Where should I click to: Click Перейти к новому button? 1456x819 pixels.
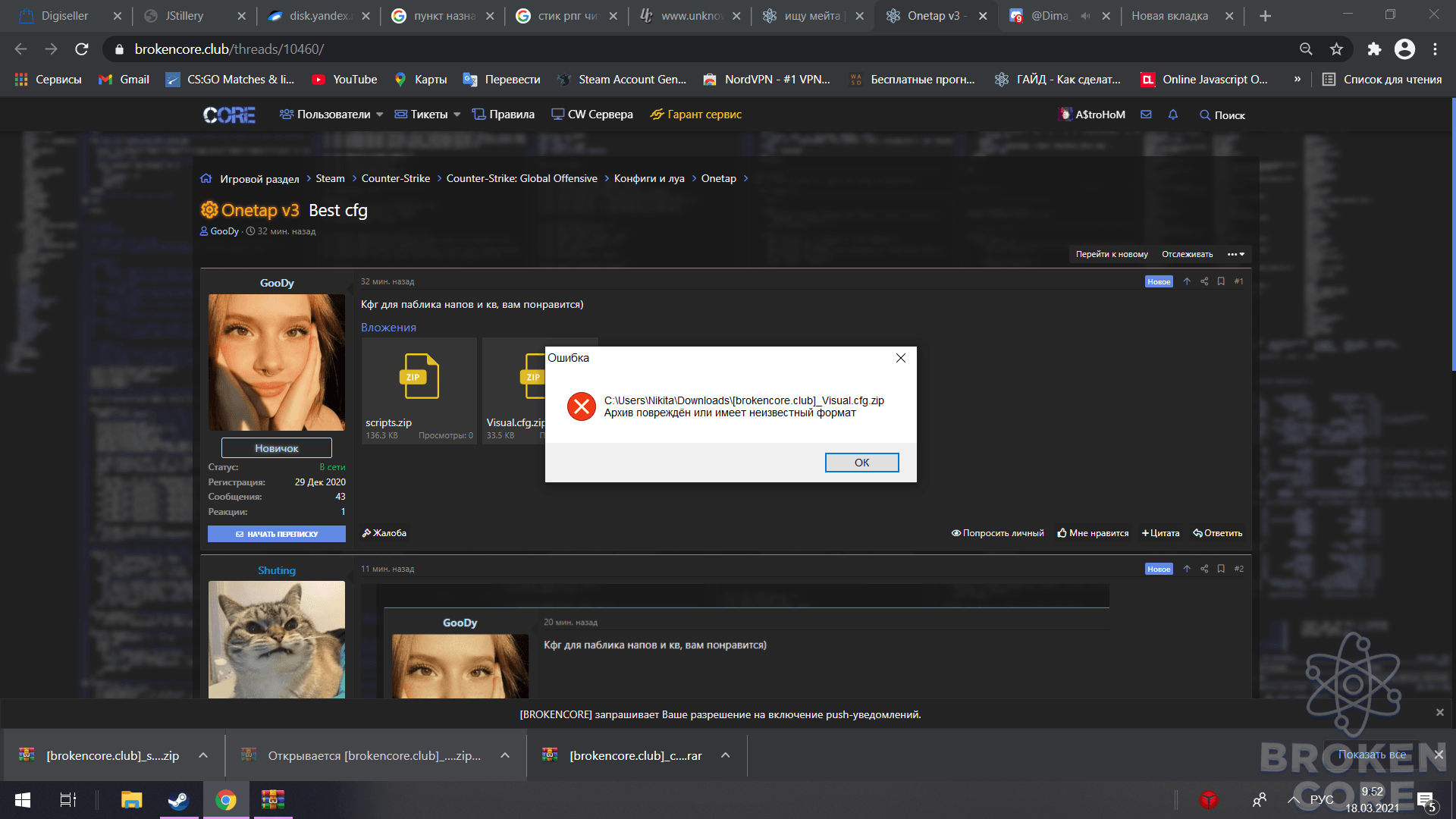click(1112, 254)
